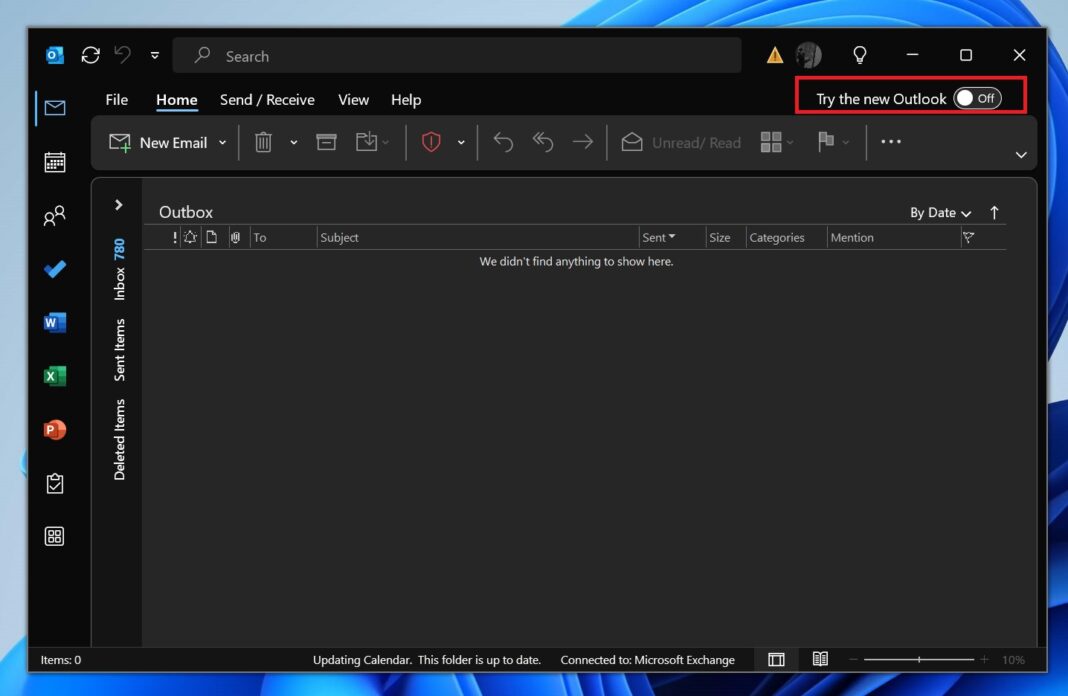Launch Word from the left sidebar
Image resolution: width=1068 pixels, height=696 pixels.
click(x=56, y=322)
